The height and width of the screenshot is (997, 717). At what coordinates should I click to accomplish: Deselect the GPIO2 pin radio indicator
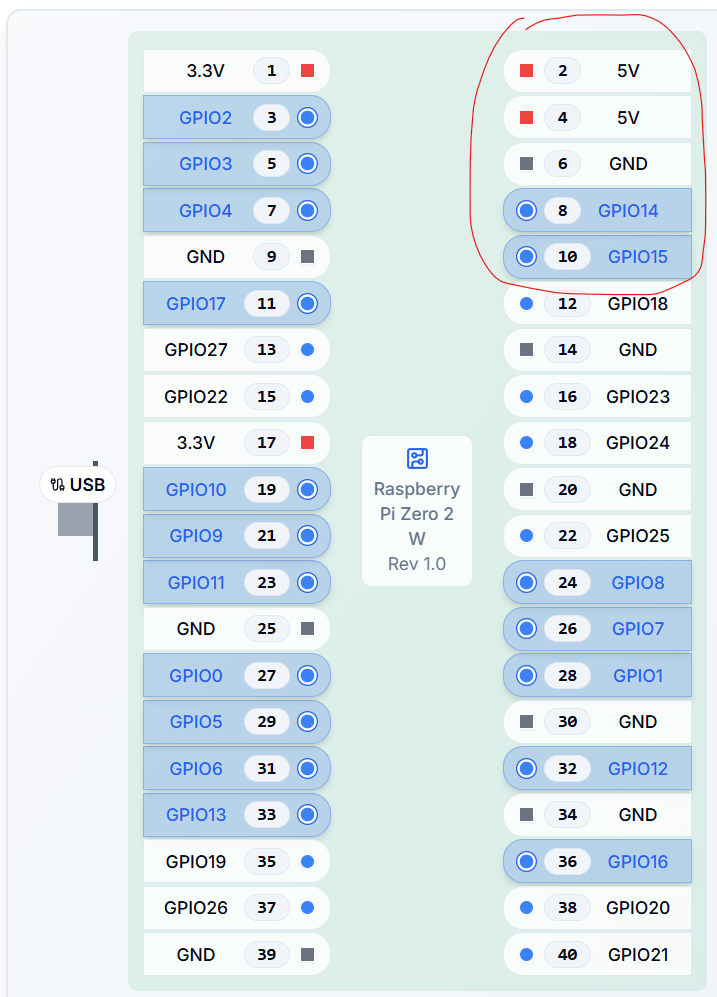tap(307, 118)
